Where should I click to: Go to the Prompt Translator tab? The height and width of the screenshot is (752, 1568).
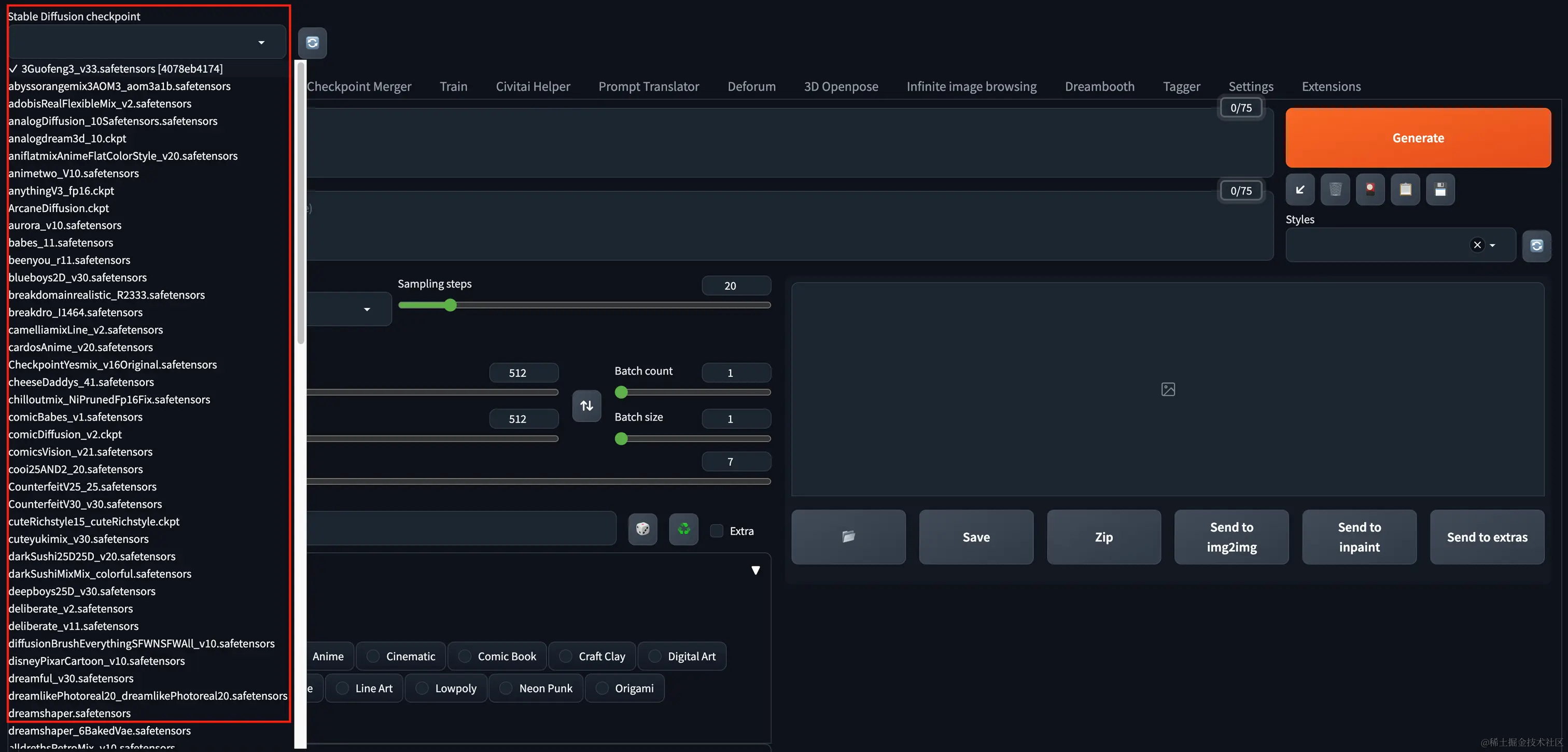click(648, 87)
